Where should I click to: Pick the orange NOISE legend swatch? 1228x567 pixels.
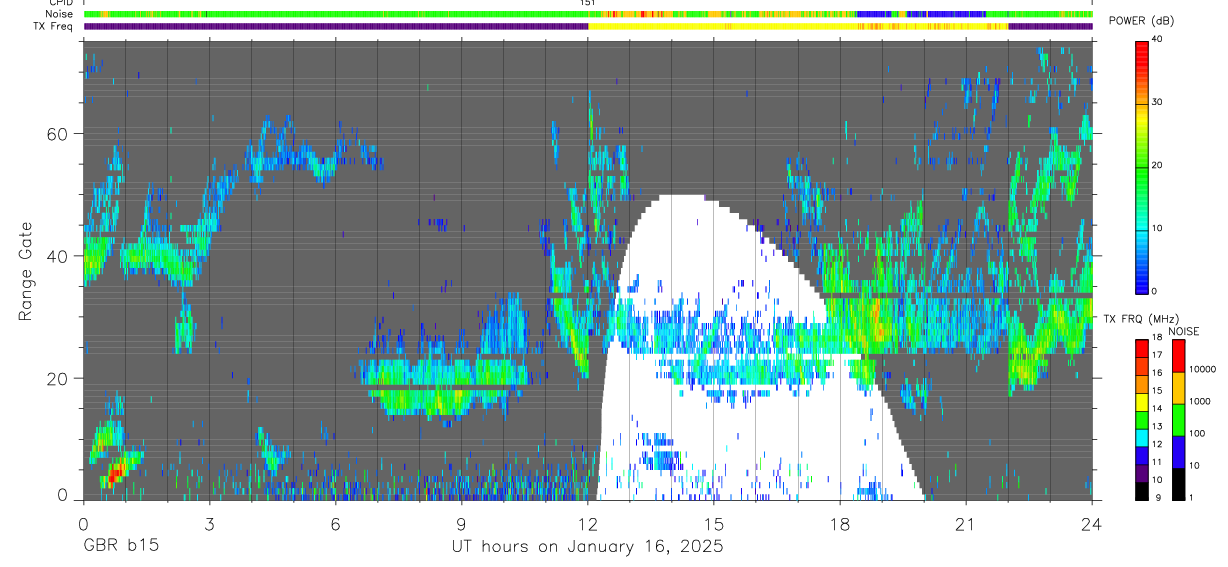click(x=1178, y=388)
